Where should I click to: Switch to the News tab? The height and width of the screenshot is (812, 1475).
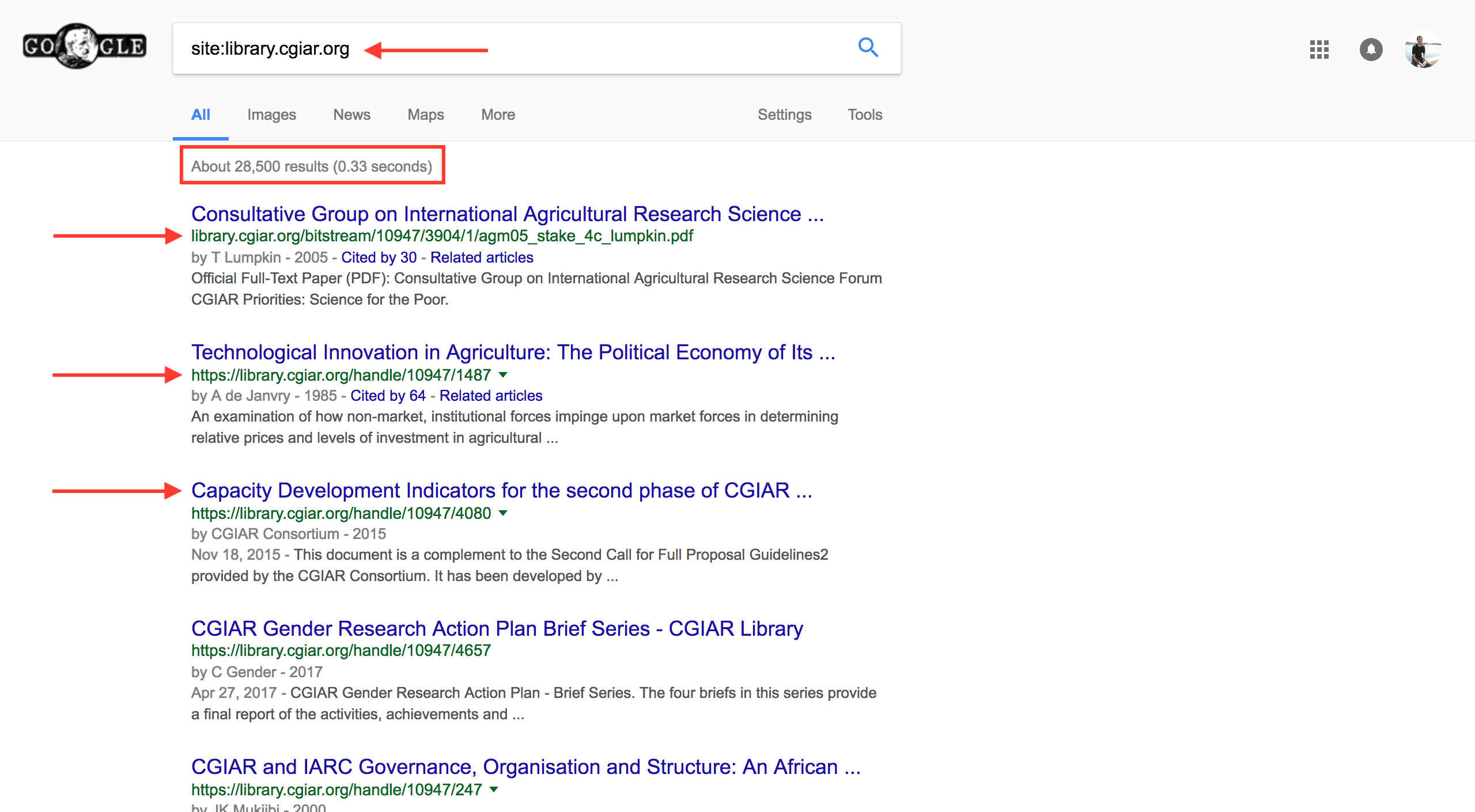click(351, 115)
